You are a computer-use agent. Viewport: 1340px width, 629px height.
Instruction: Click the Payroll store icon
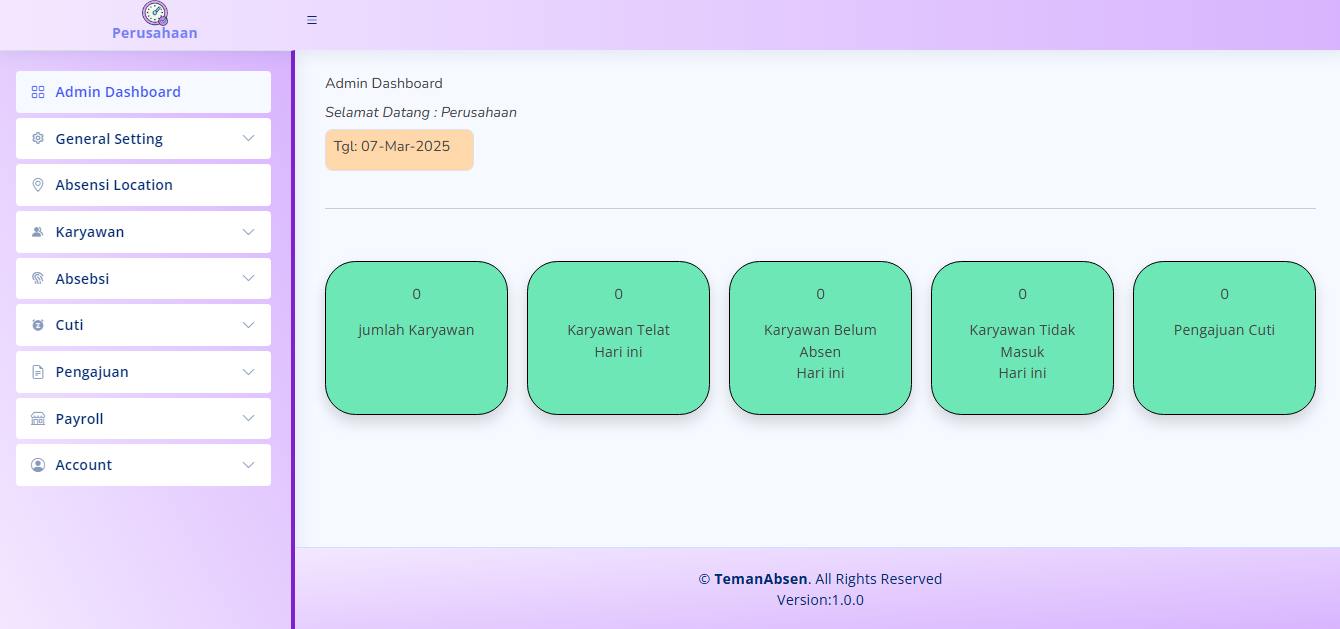(38, 419)
